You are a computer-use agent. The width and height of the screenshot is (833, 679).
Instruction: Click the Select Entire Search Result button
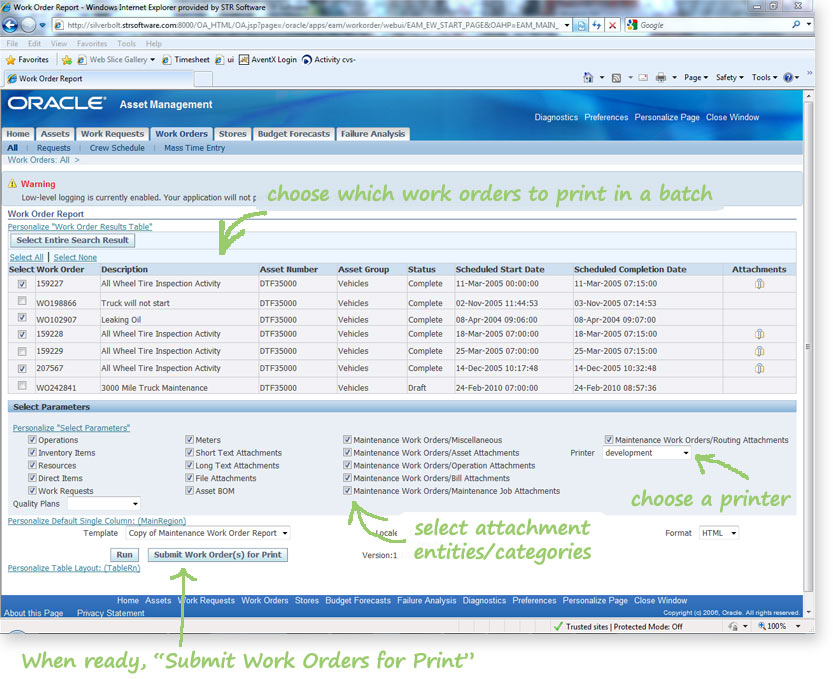point(73,240)
